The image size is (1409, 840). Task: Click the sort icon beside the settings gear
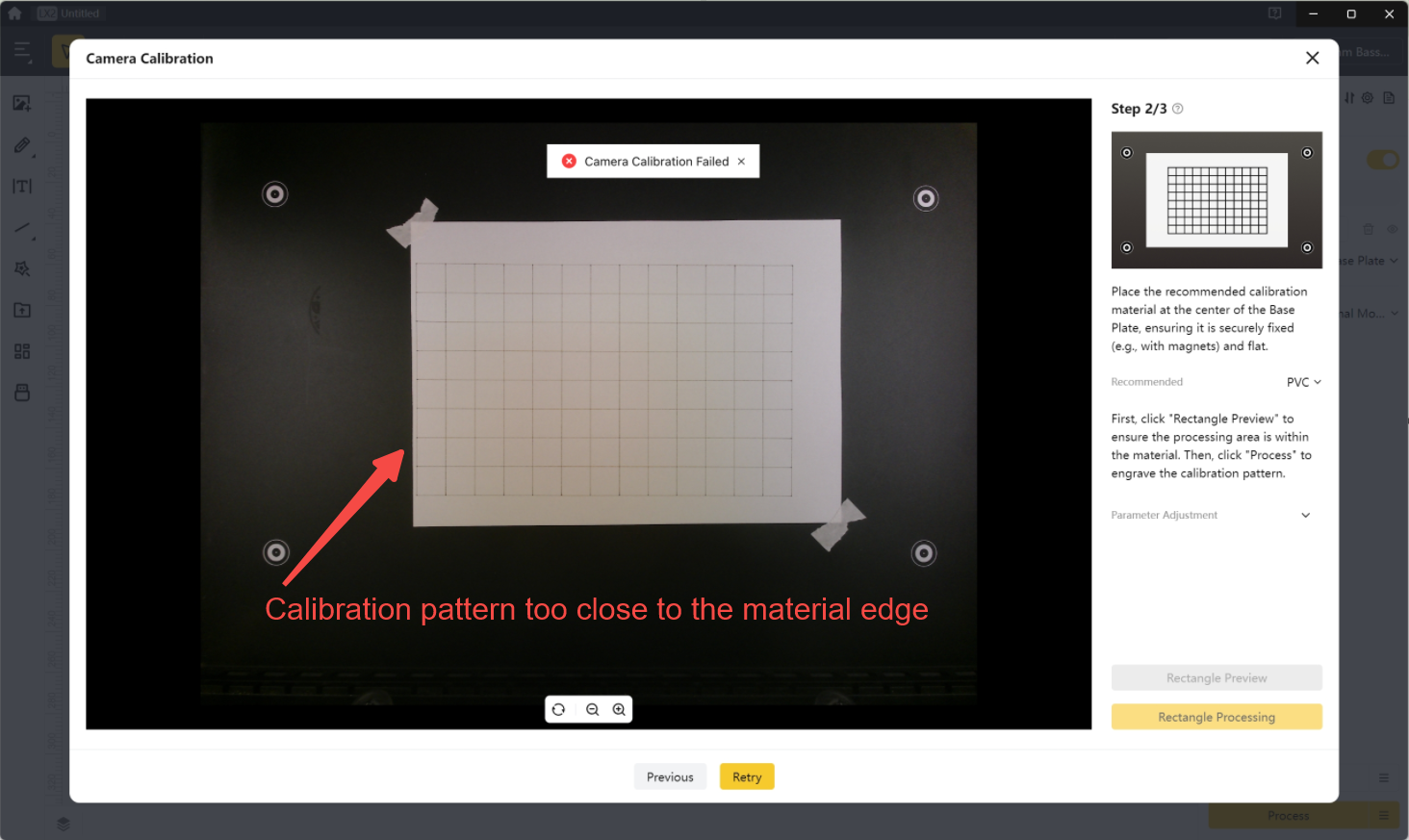(x=1349, y=98)
